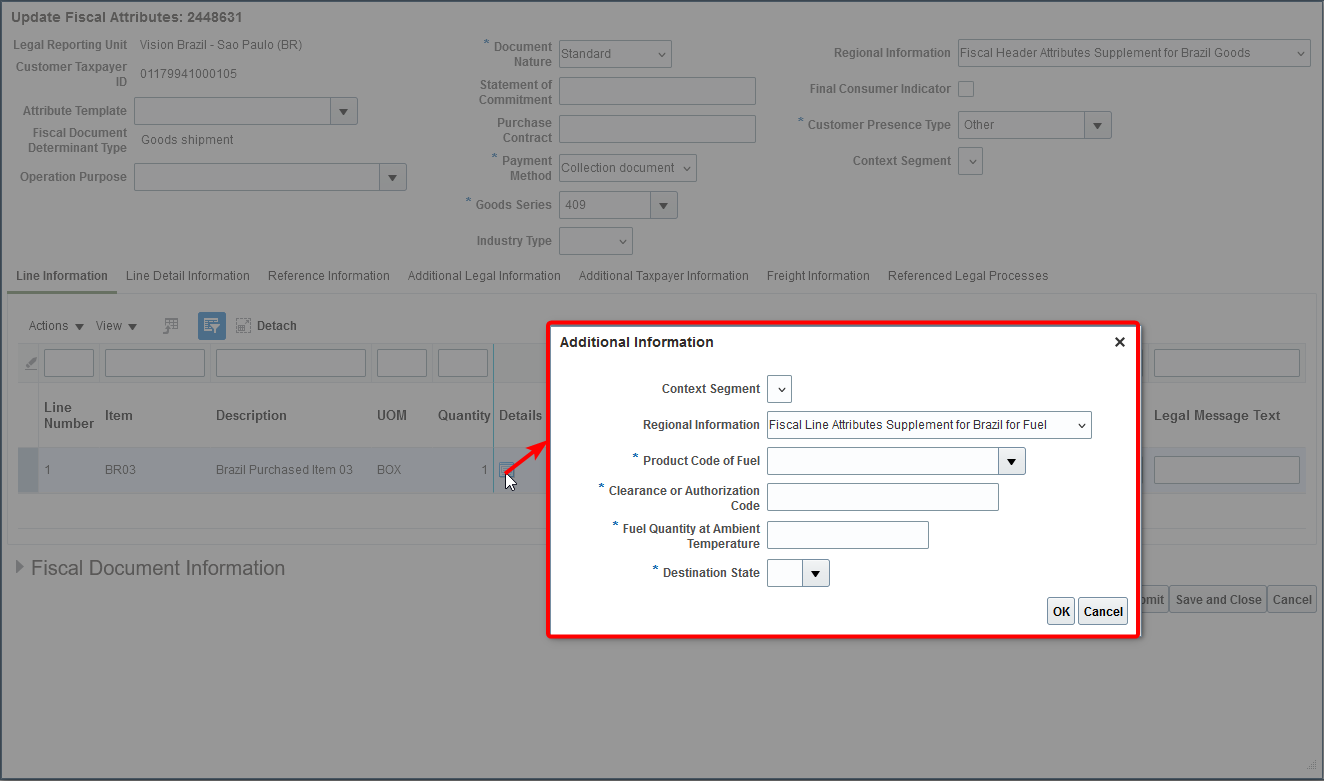Click the Legal Message Text field in row 1

(1227, 470)
